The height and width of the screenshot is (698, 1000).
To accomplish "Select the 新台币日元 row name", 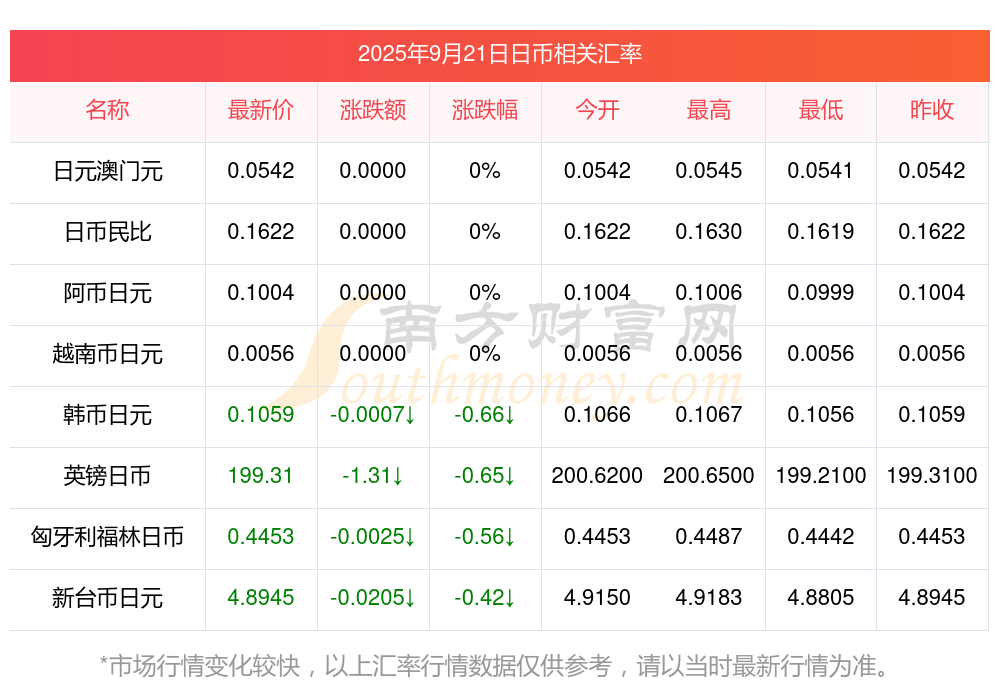I will (107, 598).
